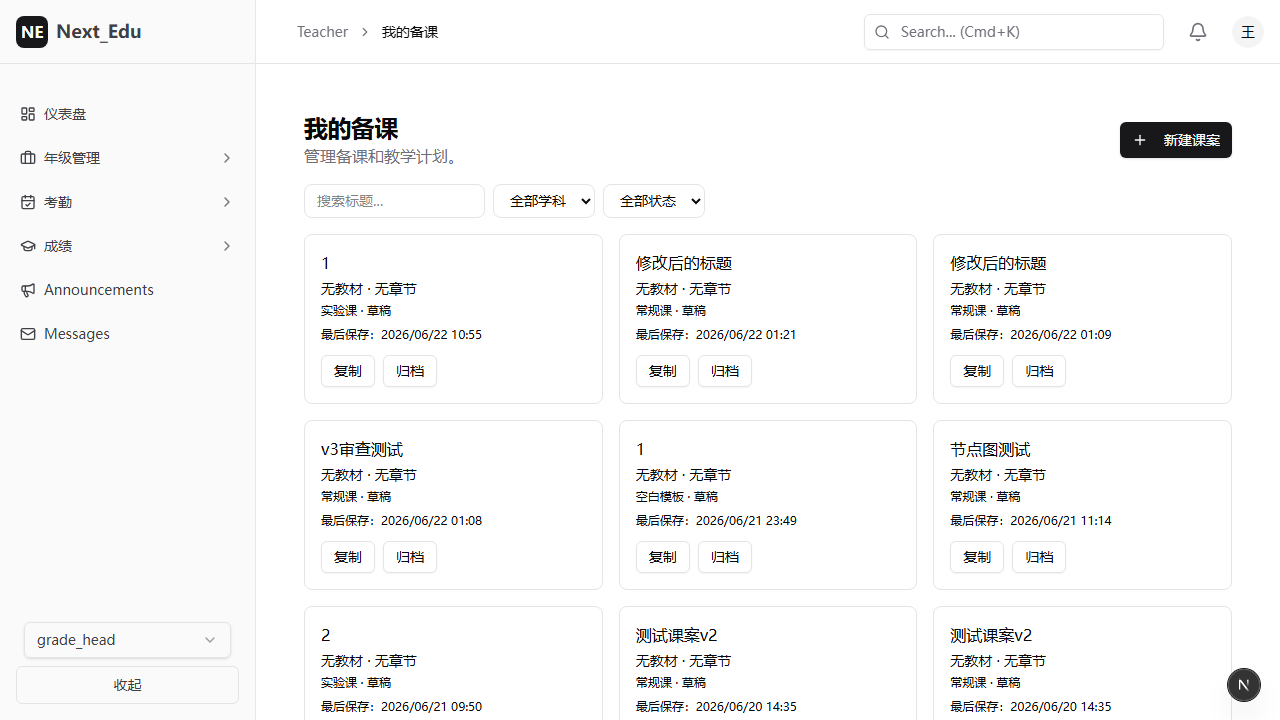Click the NE logo icon
Image resolution: width=1280 pixels, height=720 pixels.
pos(32,32)
